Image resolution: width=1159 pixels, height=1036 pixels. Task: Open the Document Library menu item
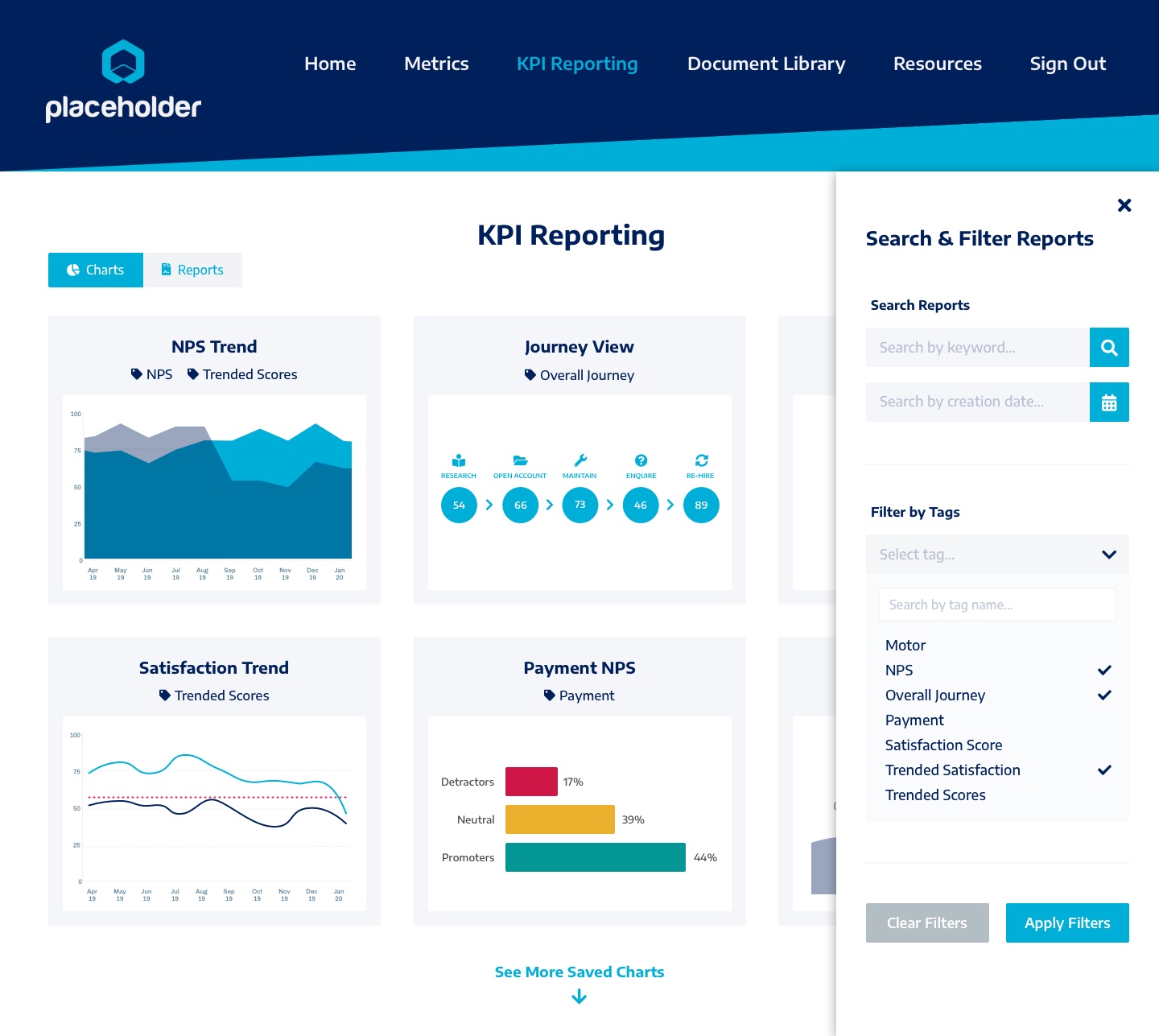click(766, 63)
